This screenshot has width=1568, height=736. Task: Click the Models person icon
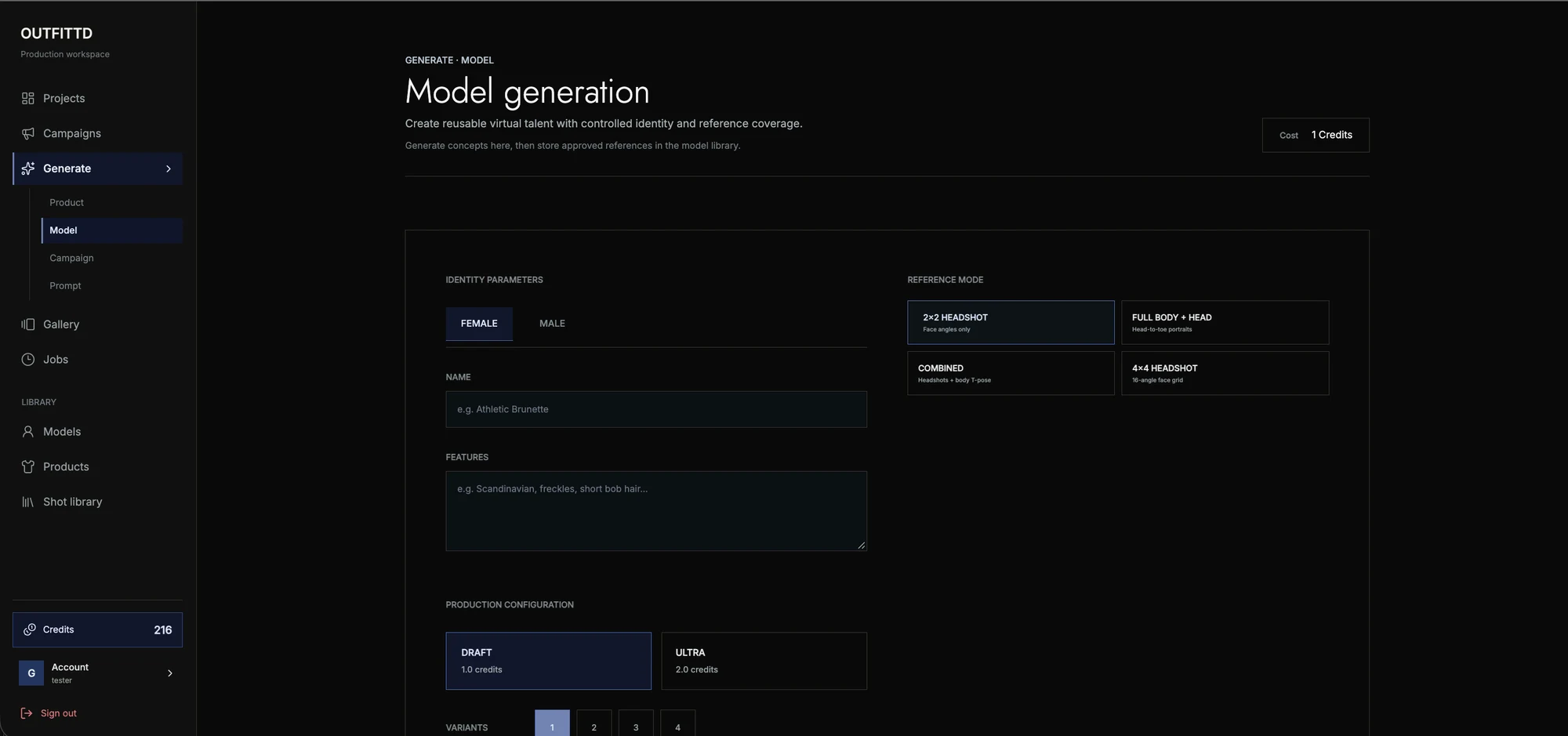(x=28, y=432)
